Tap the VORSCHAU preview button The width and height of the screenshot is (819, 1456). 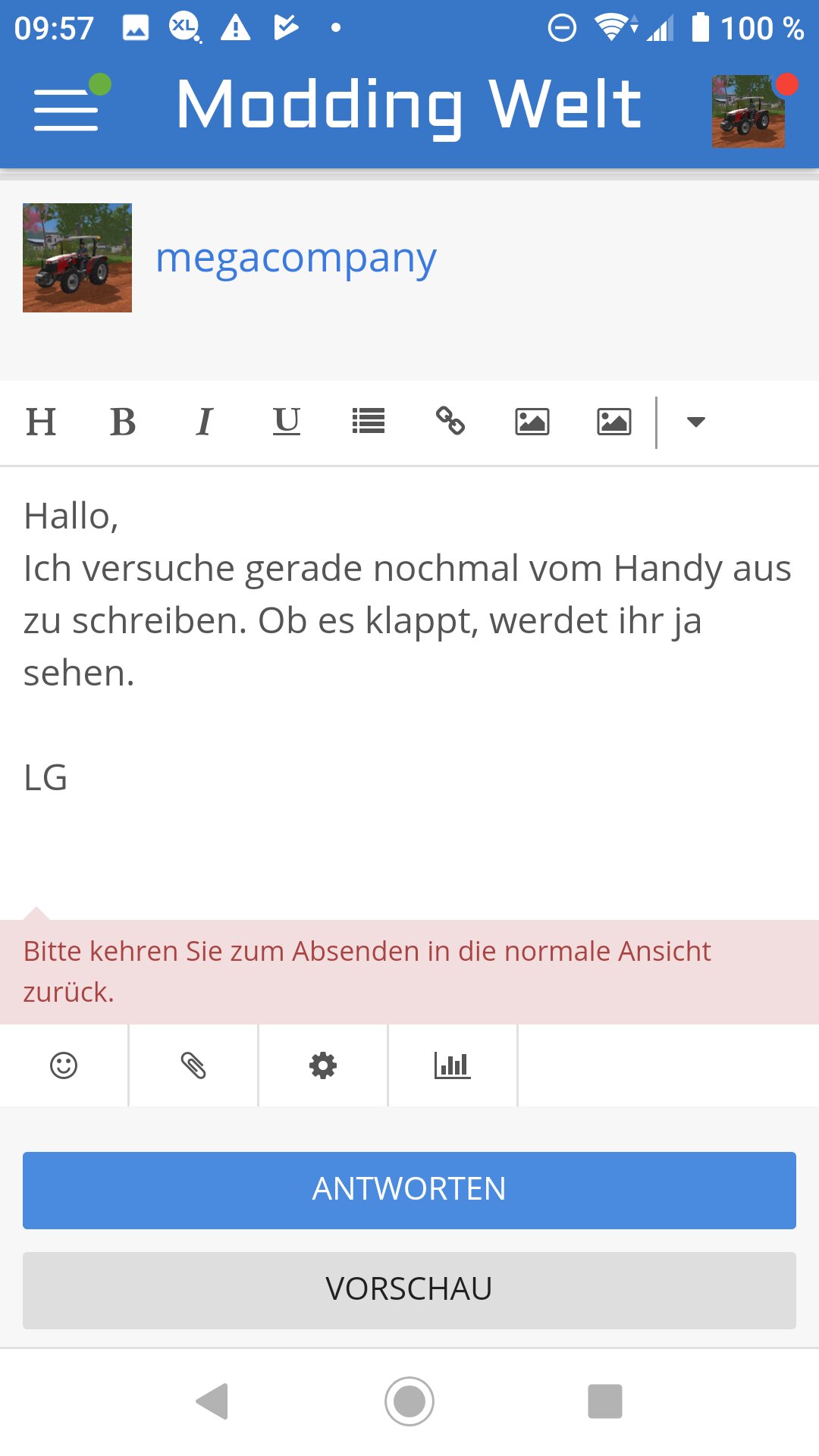tap(409, 1290)
